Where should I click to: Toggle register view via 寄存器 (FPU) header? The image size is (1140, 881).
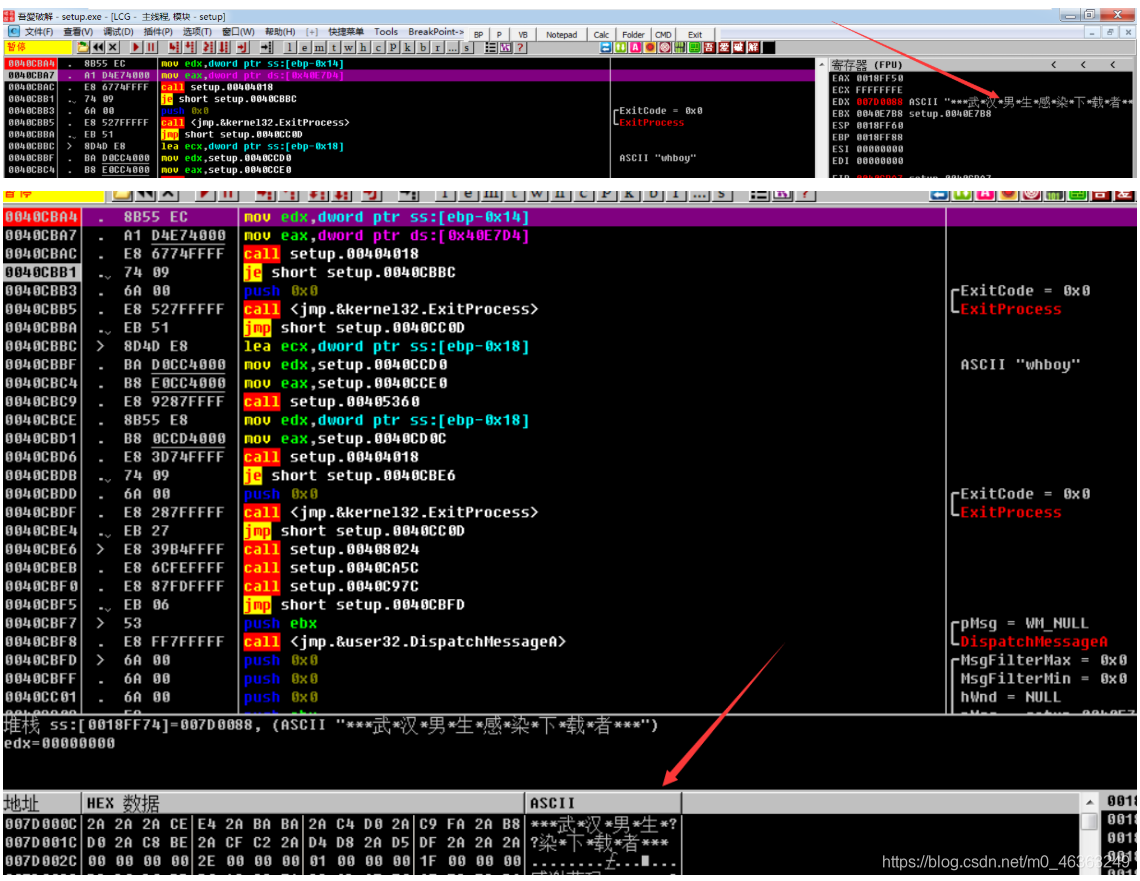click(867, 65)
